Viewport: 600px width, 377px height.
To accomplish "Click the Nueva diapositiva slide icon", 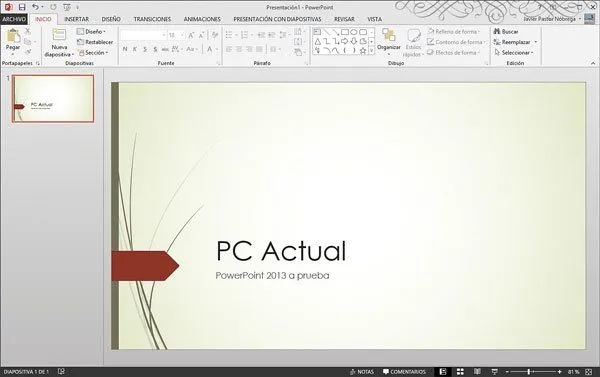I will coord(59,35).
